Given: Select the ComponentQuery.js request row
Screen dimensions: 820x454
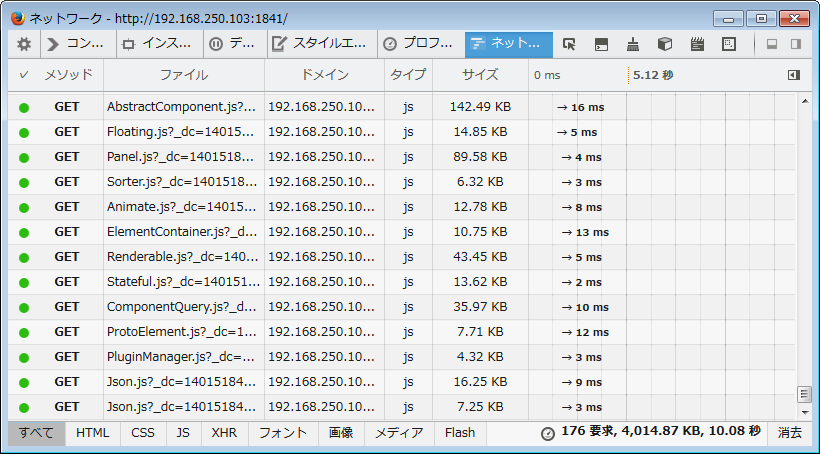Looking at the screenshot, I should (x=401, y=307).
